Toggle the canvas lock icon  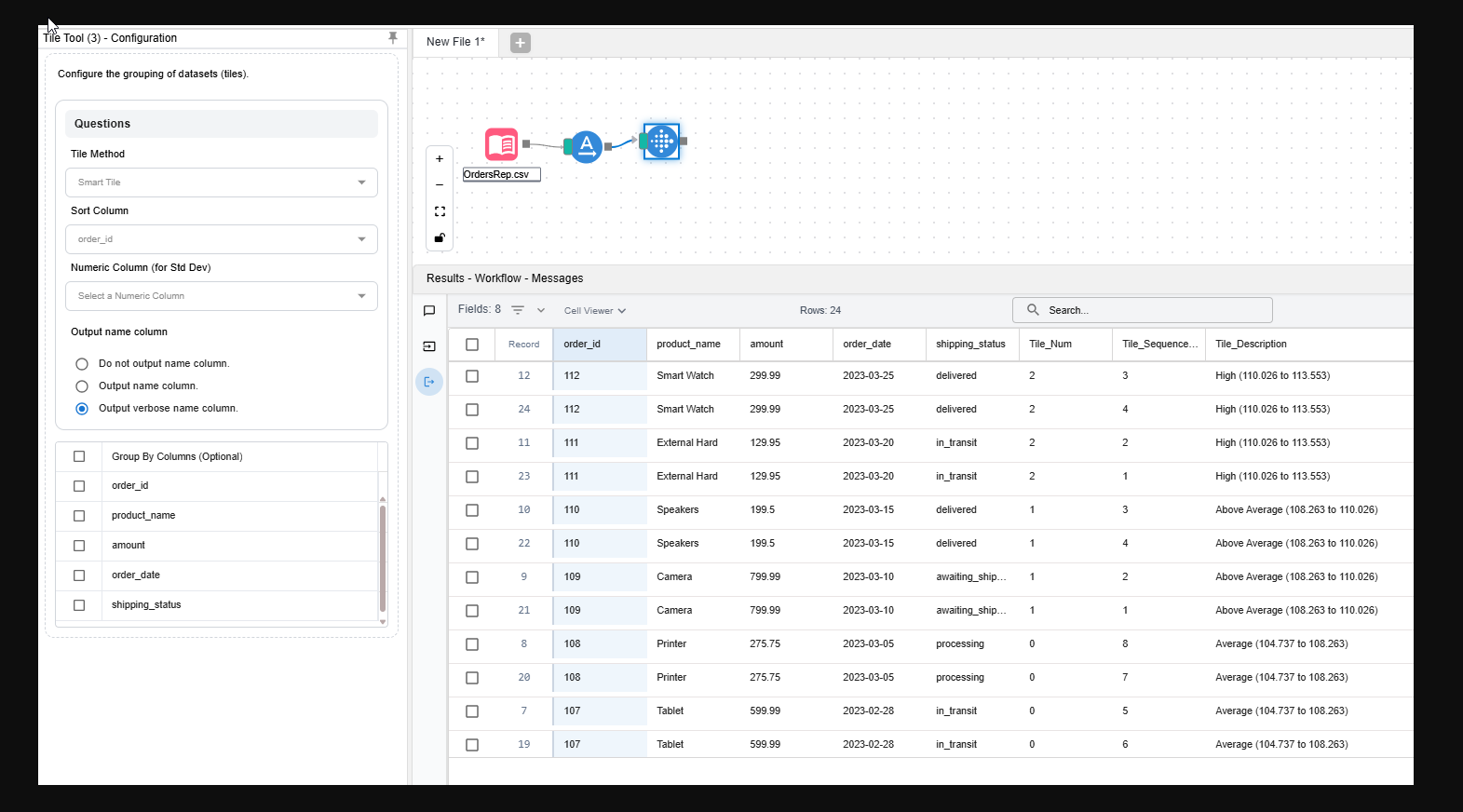tap(440, 238)
